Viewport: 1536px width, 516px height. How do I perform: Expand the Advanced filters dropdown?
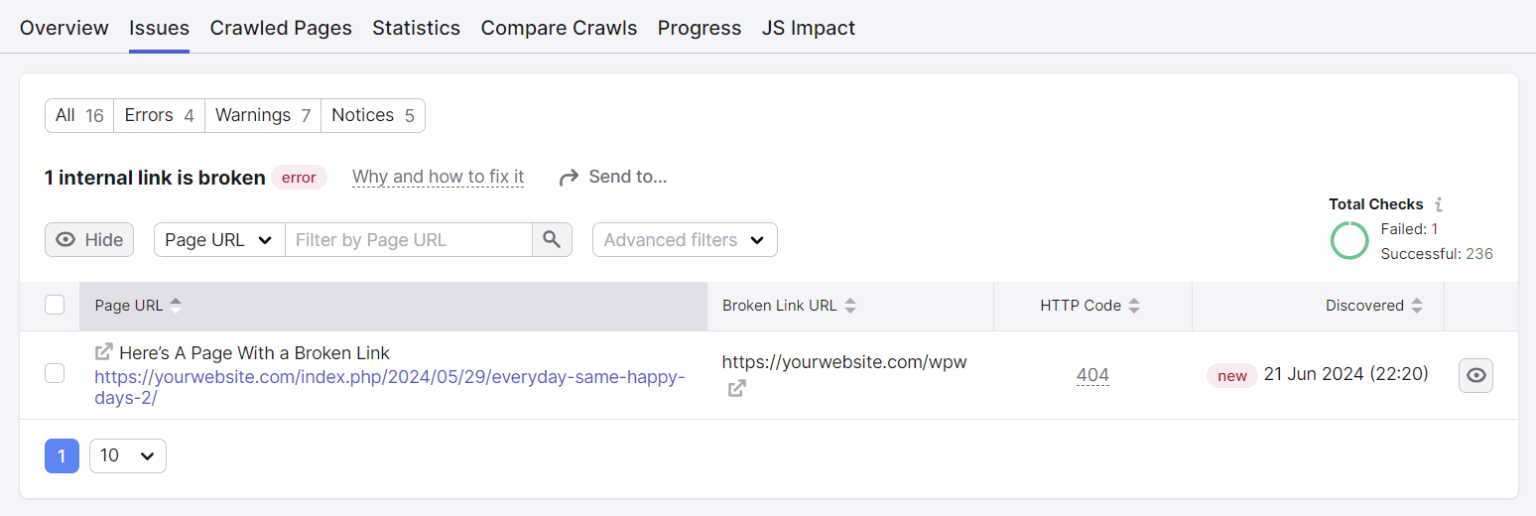click(x=685, y=240)
